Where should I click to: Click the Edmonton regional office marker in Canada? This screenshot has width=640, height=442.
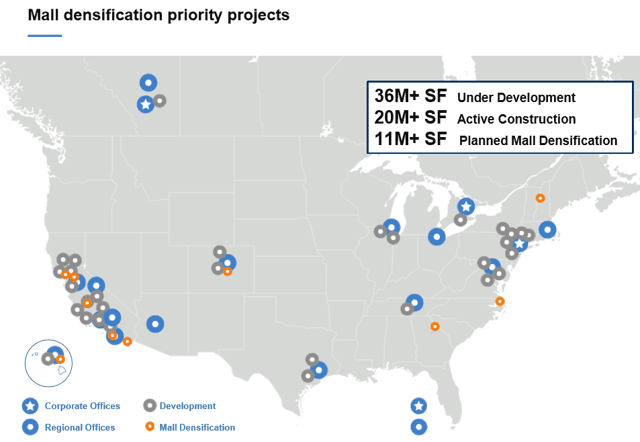pos(149,83)
